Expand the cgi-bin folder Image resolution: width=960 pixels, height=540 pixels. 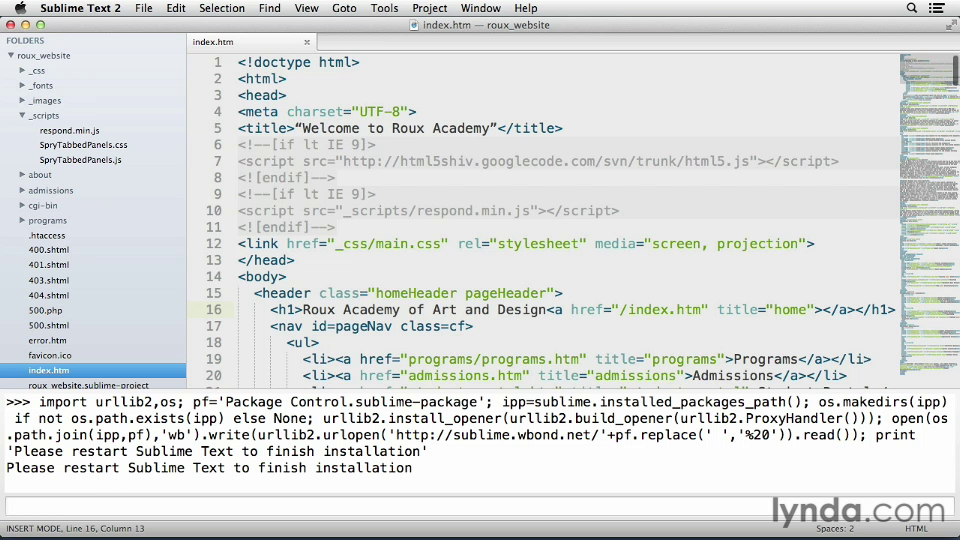[22, 205]
